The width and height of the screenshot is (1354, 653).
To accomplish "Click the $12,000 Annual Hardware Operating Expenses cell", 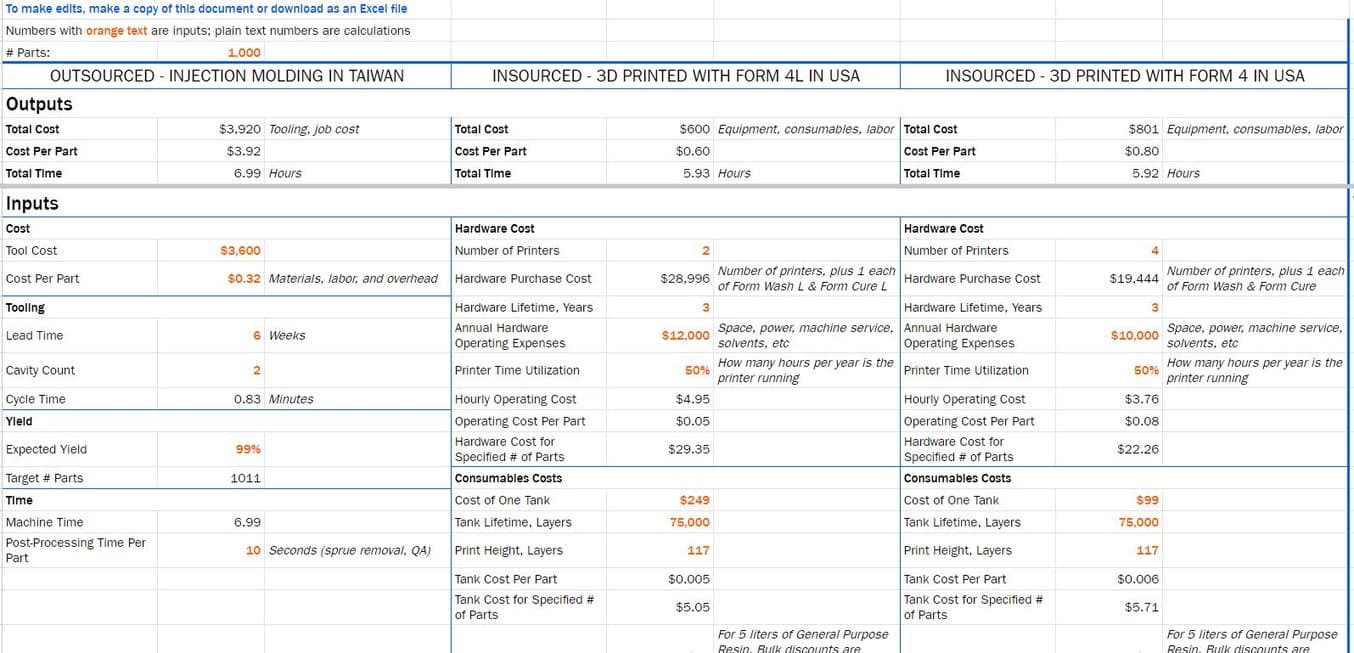I will tap(685, 336).
